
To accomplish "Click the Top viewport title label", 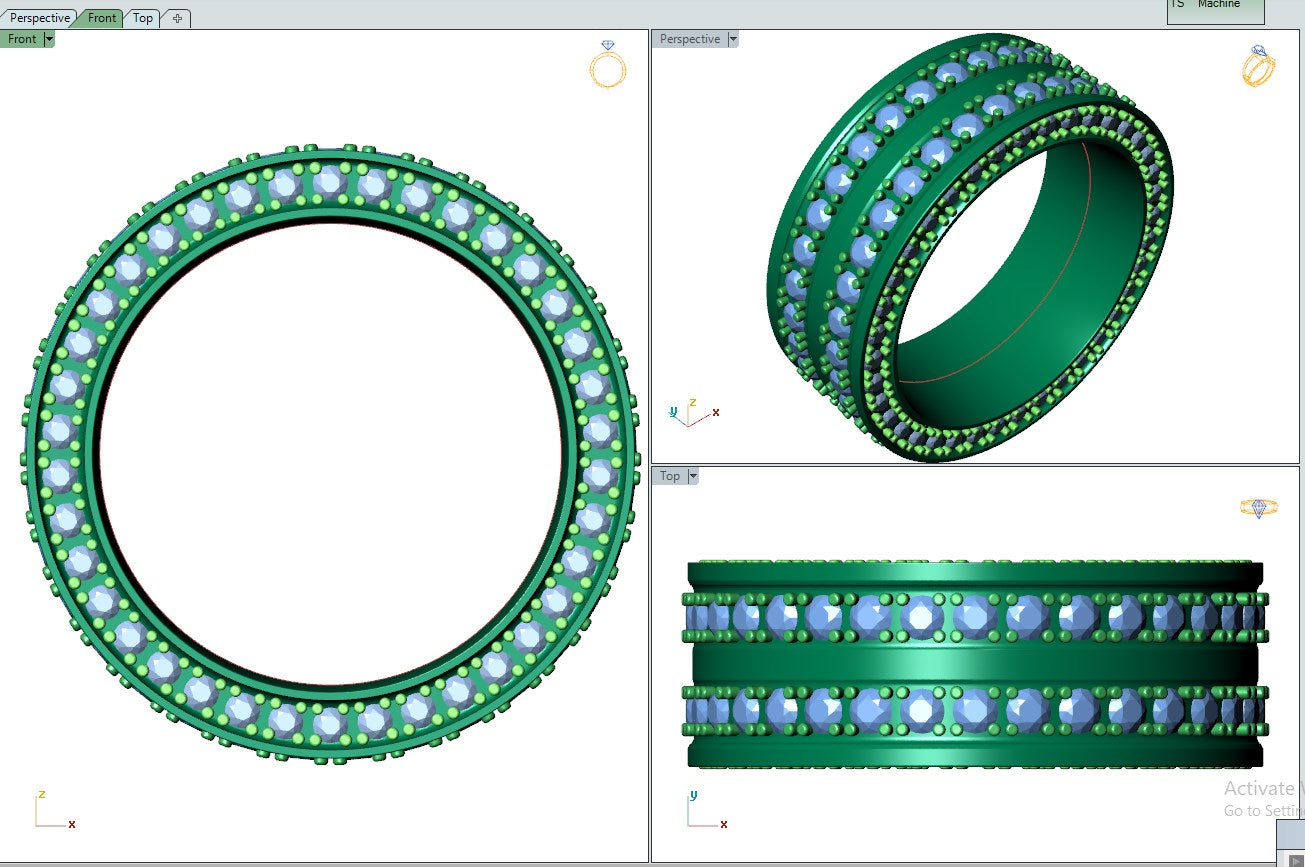I will [x=669, y=476].
